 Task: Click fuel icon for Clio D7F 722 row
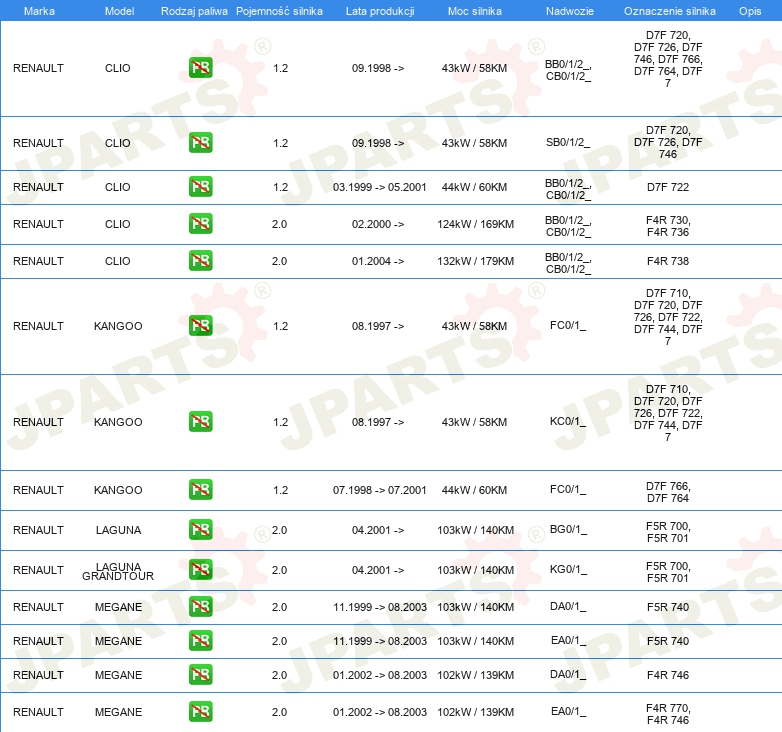(x=201, y=187)
